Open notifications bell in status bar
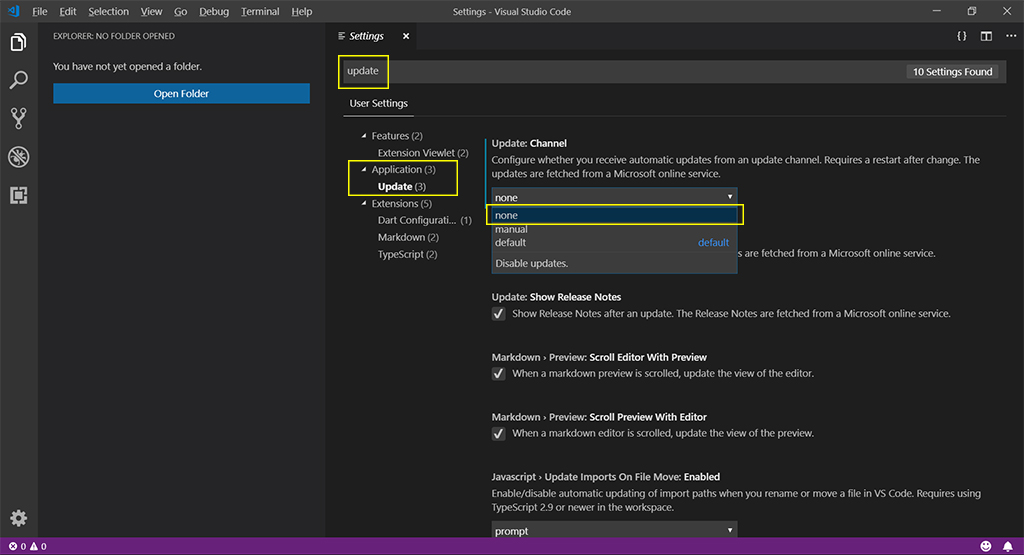The width and height of the screenshot is (1024, 555). coord(1007,546)
